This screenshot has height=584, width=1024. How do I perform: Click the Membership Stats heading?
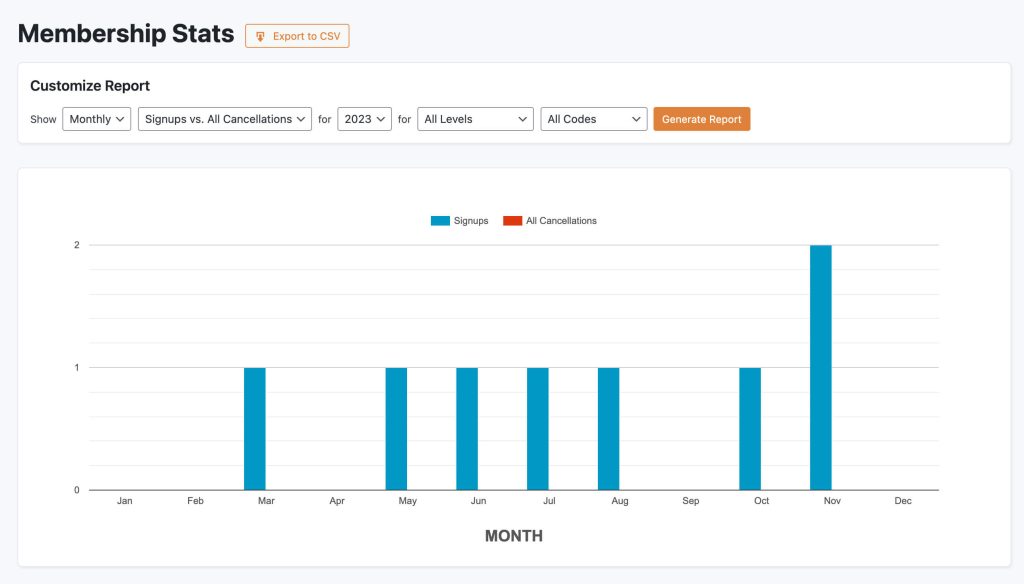[125, 33]
